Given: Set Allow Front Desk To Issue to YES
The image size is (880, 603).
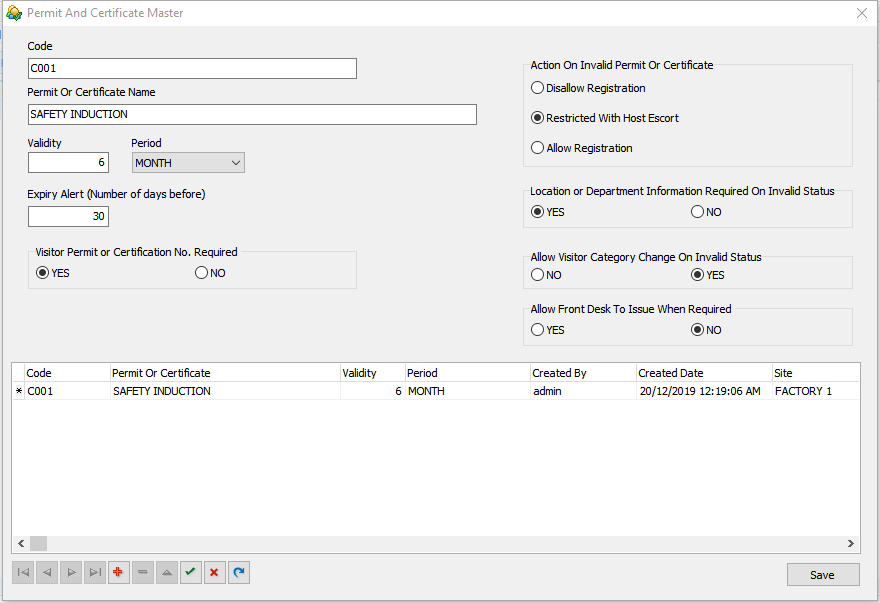Looking at the screenshot, I should coord(538,330).
